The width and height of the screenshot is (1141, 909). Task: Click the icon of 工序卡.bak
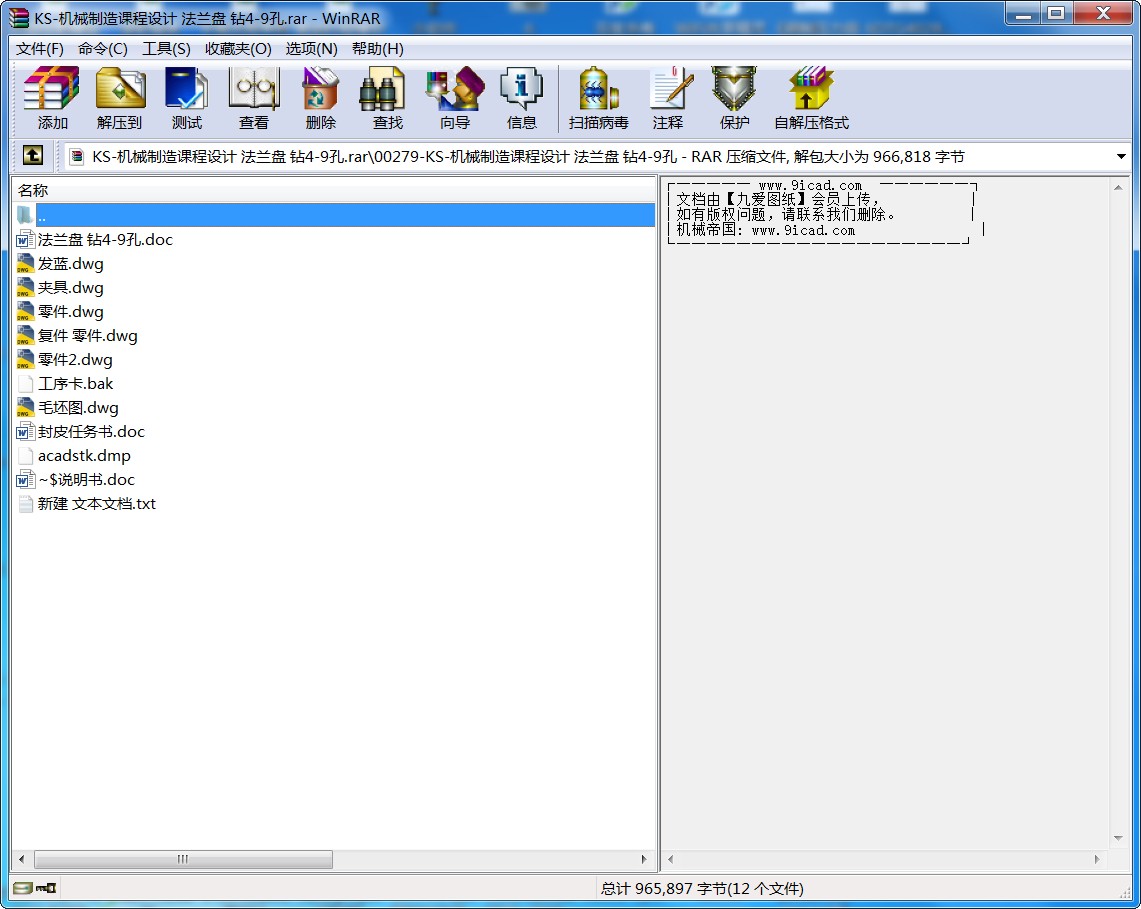point(25,384)
